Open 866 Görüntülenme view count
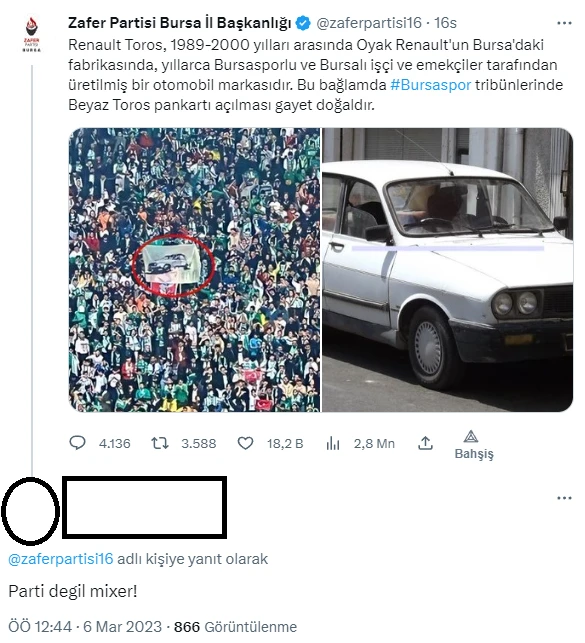585x643 pixels. point(235,627)
